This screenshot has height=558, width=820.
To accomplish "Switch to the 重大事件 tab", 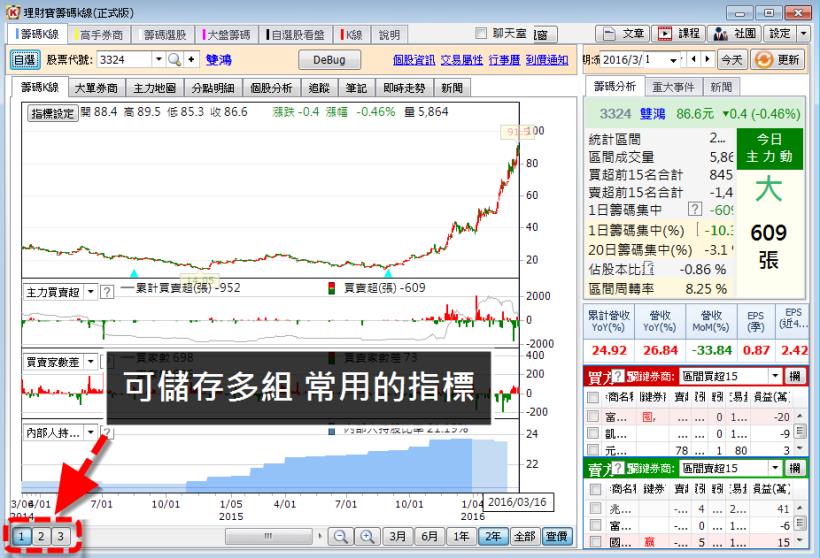I will 673,87.
